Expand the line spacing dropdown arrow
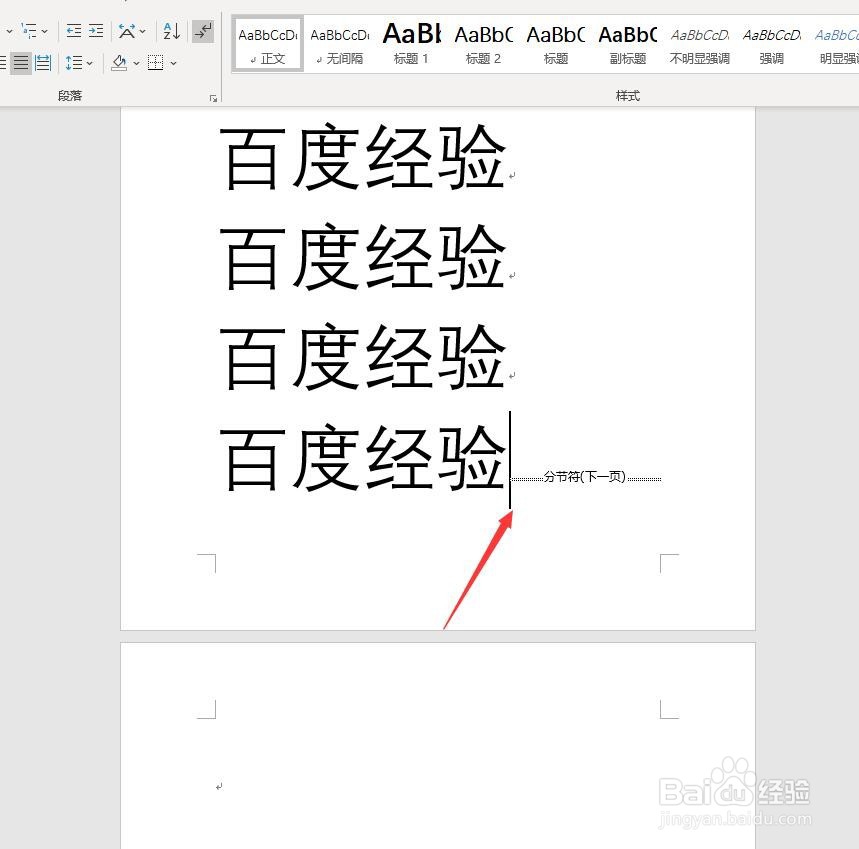The image size is (859, 849). (x=90, y=64)
